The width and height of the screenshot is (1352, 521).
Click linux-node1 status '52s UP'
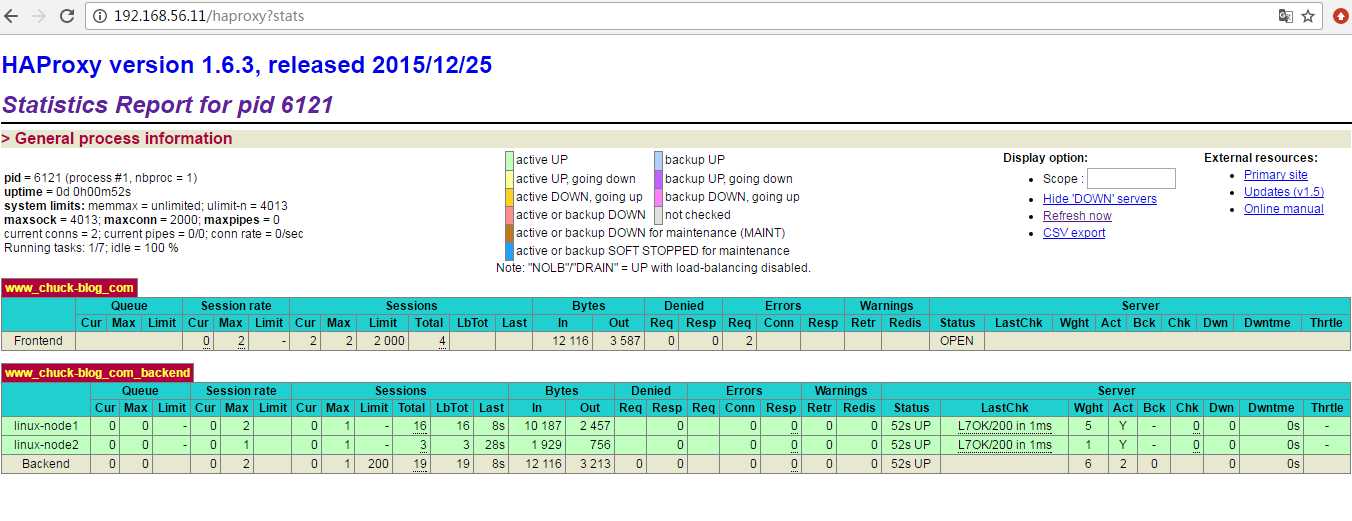tap(911, 426)
